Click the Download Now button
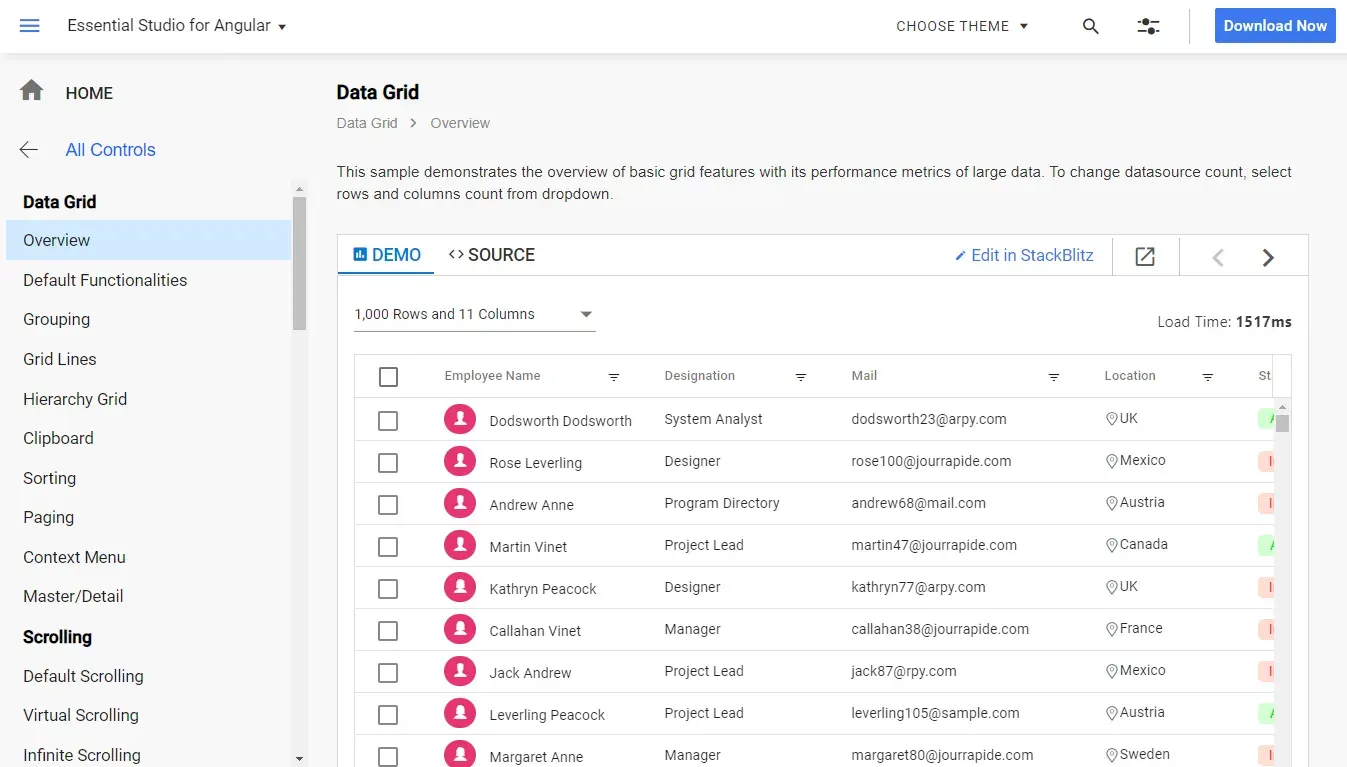 [x=1275, y=26]
